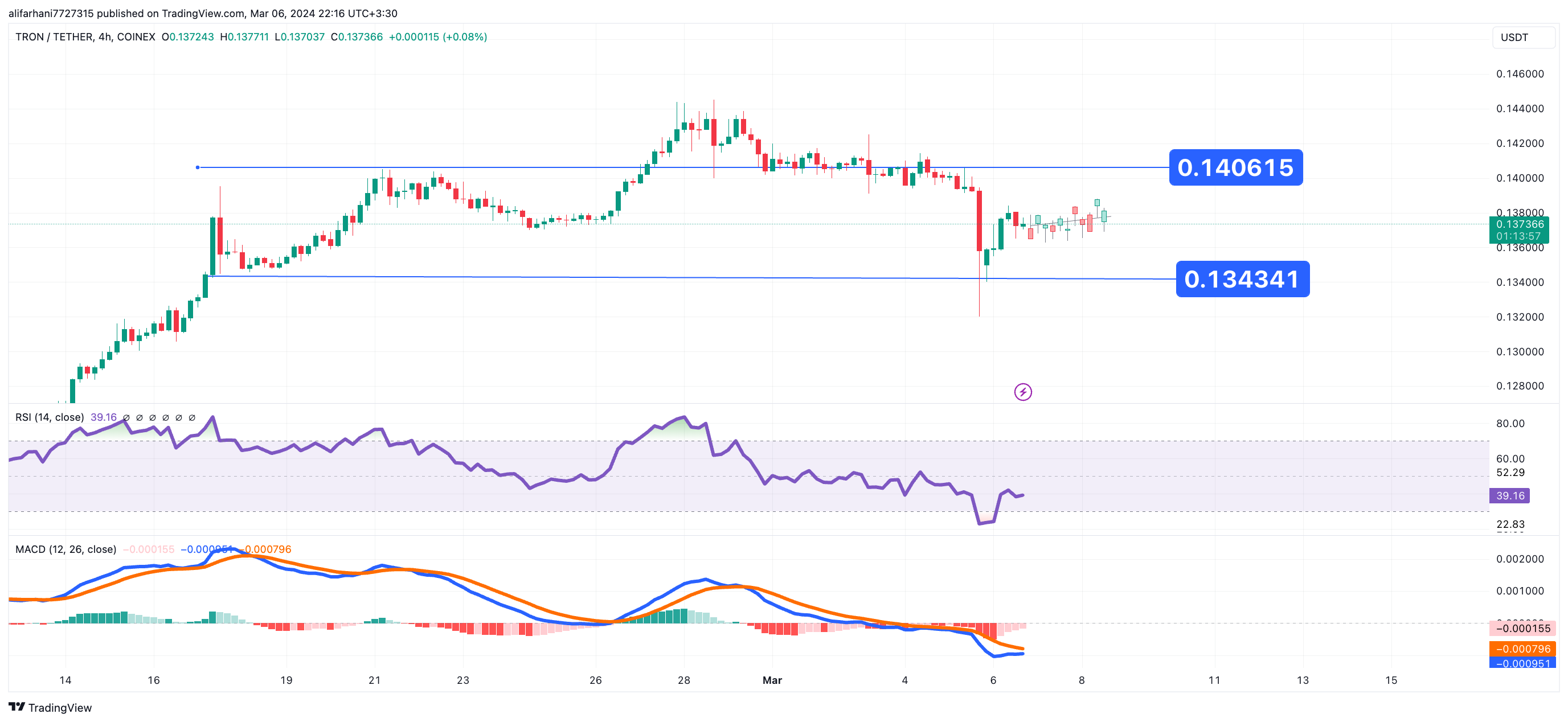Click the date 8 on the time axis
The image size is (1568, 722).
tap(1082, 680)
